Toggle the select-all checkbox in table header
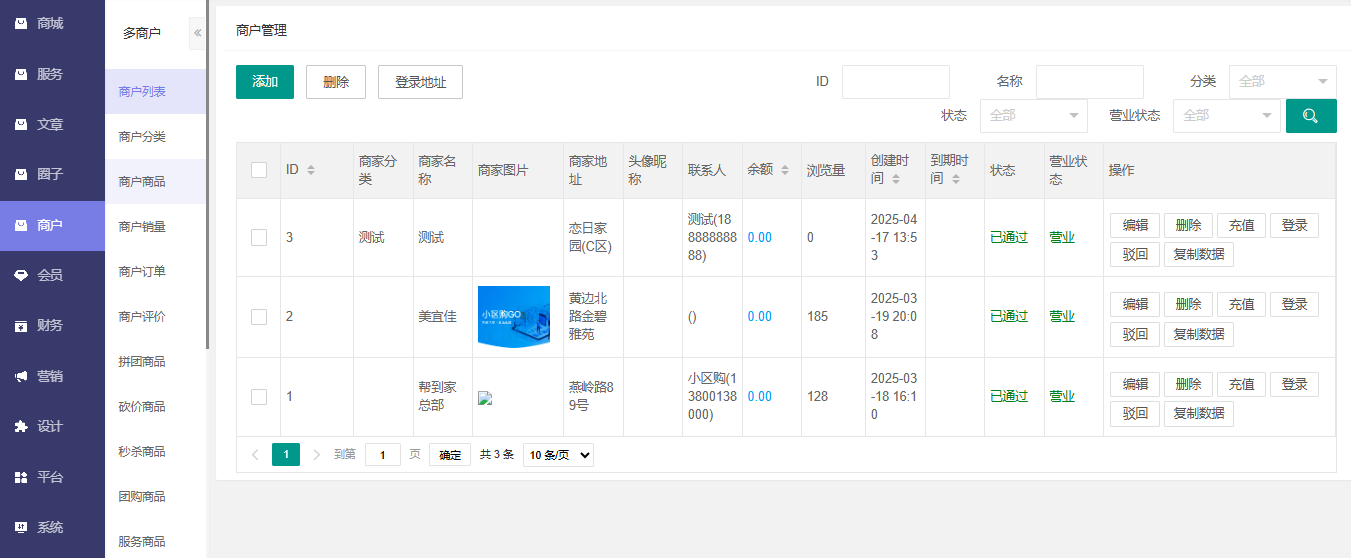The image size is (1351, 558). pyautogui.click(x=259, y=170)
